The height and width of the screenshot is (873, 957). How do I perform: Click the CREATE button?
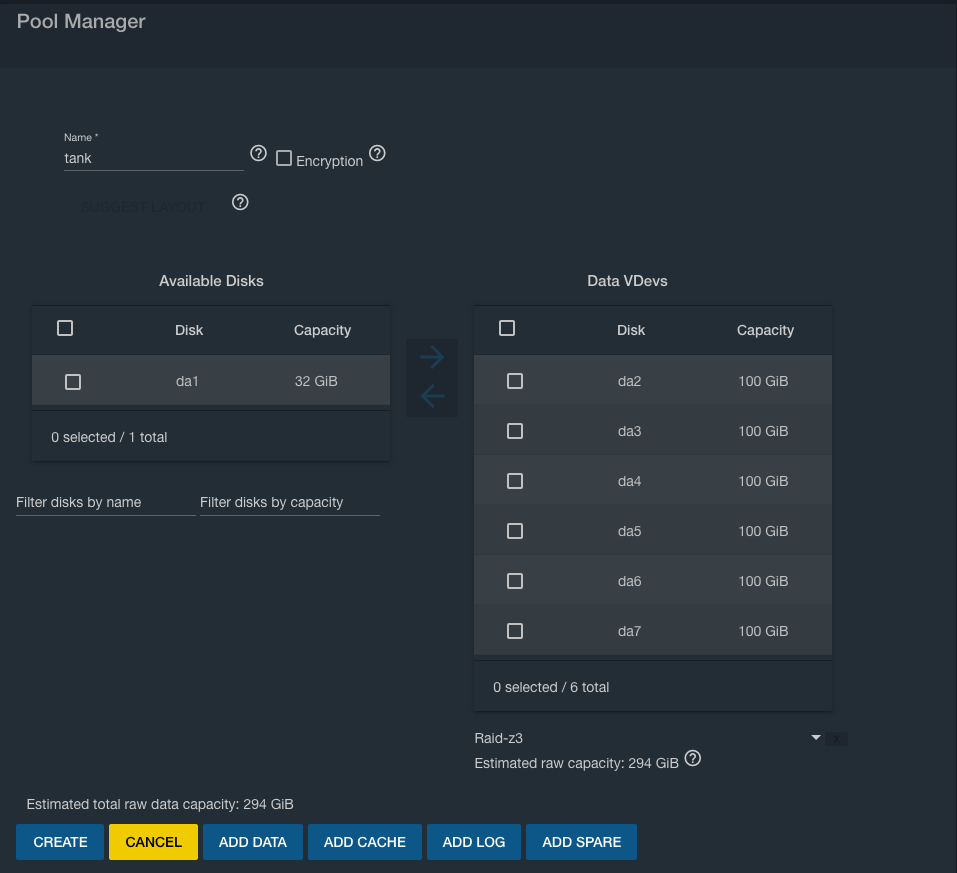[x=60, y=842]
